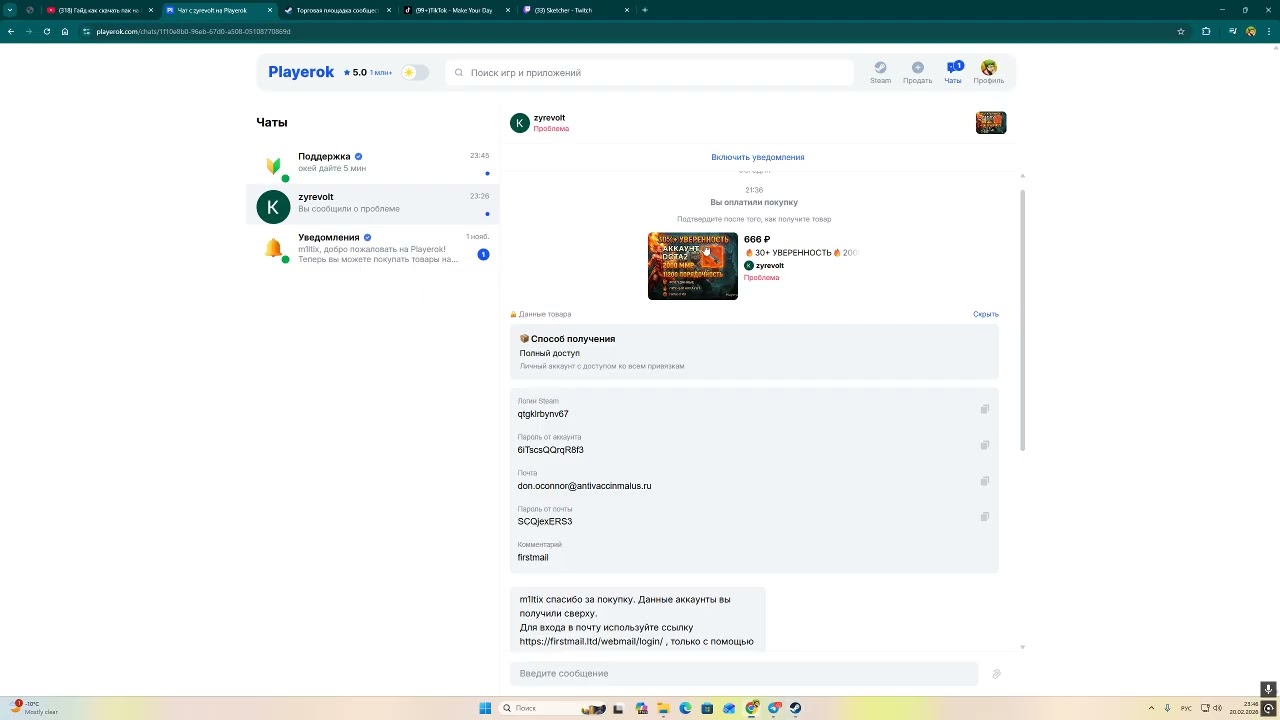The width and height of the screenshot is (1280, 720).
Task: Open the tab search dropdown arrow
Action: 10,10
